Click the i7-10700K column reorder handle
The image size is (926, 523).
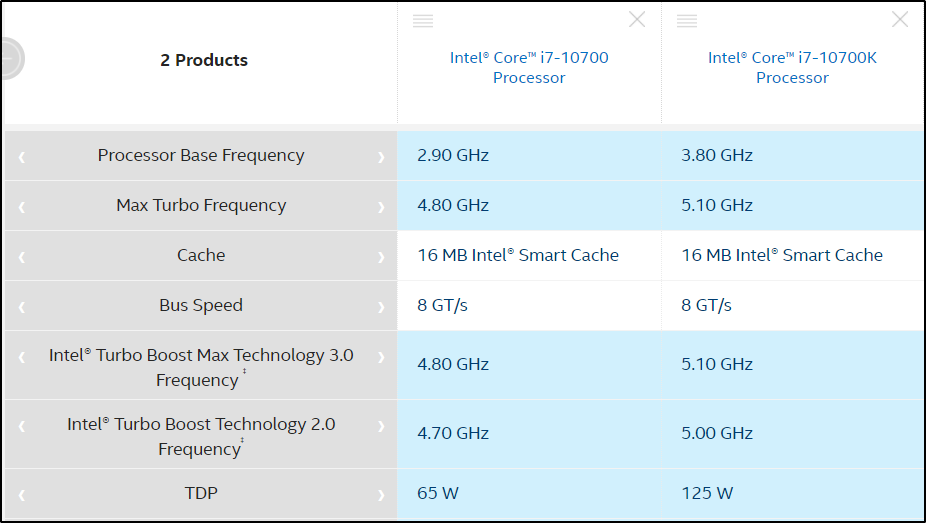coord(687,21)
